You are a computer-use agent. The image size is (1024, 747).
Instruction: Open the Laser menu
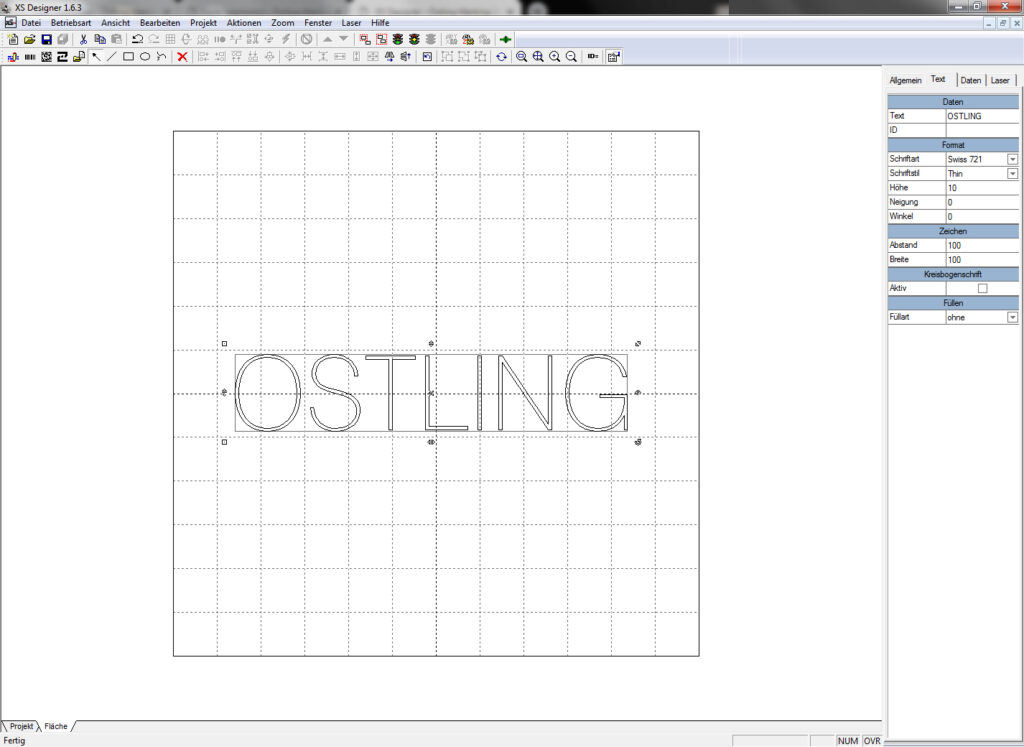pos(352,22)
